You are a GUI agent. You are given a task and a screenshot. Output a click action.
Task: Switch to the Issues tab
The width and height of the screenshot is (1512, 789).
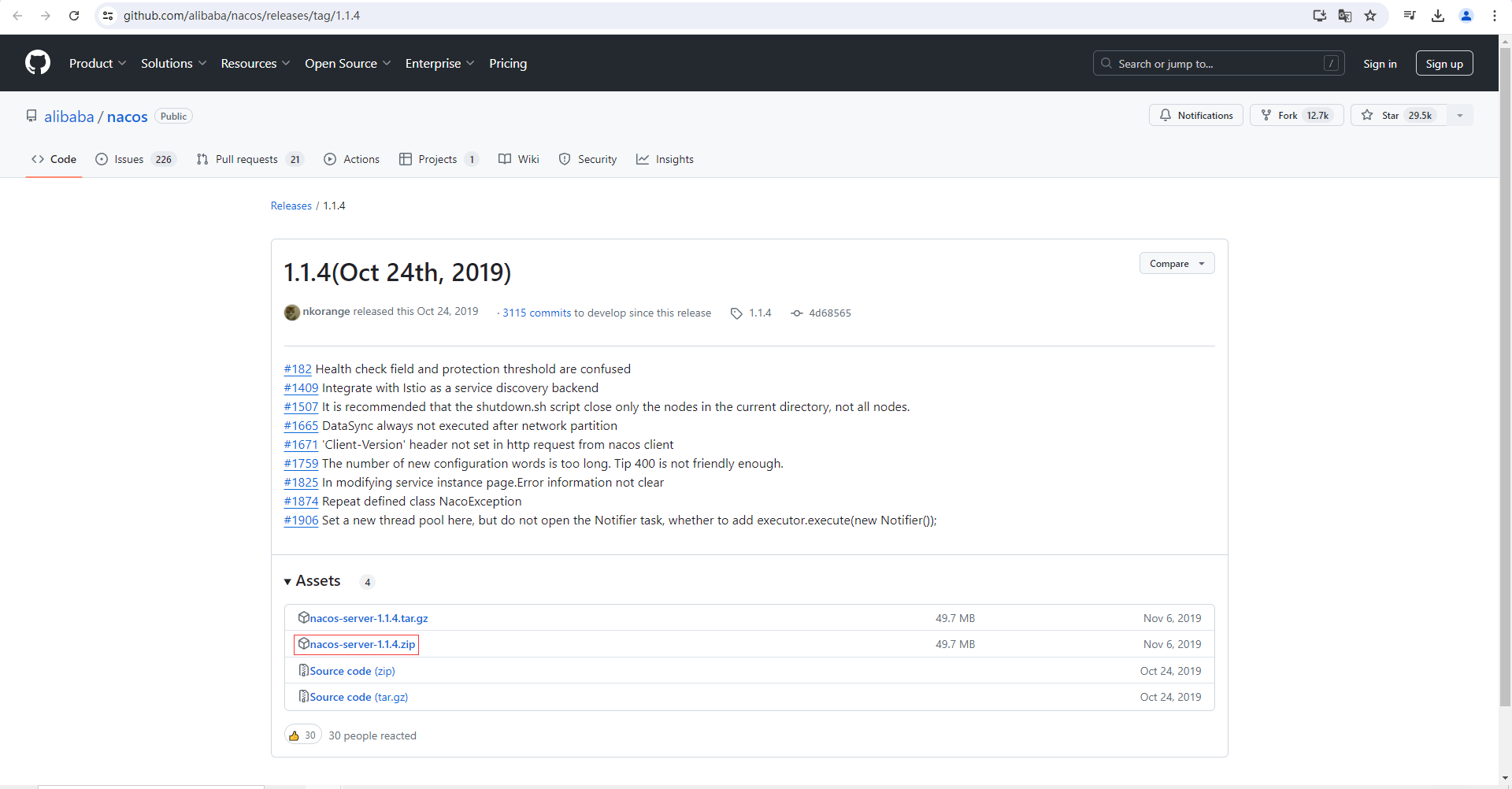tap(135, 159)
